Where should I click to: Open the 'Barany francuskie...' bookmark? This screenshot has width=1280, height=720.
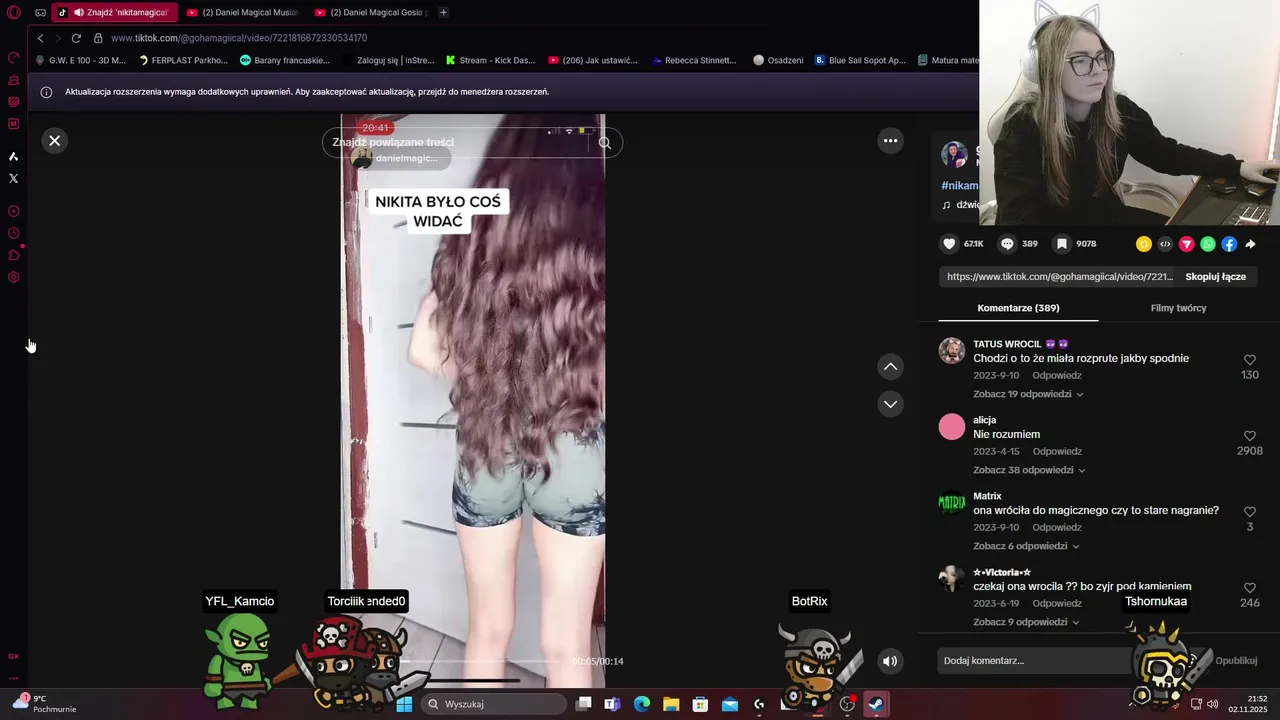[284, 60]
